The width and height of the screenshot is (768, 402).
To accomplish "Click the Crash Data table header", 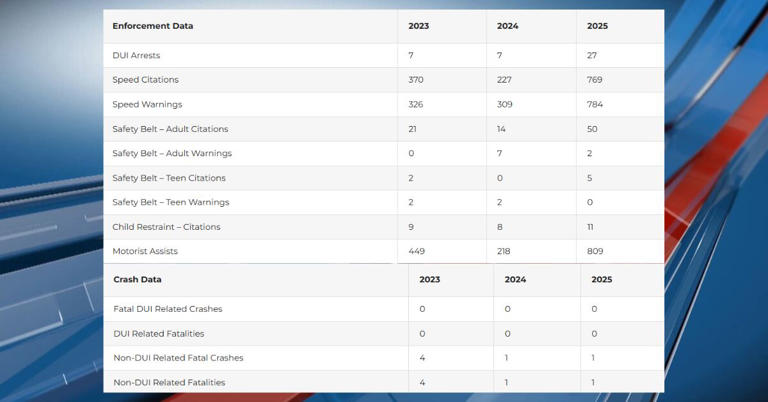I will tap(137, 280).
